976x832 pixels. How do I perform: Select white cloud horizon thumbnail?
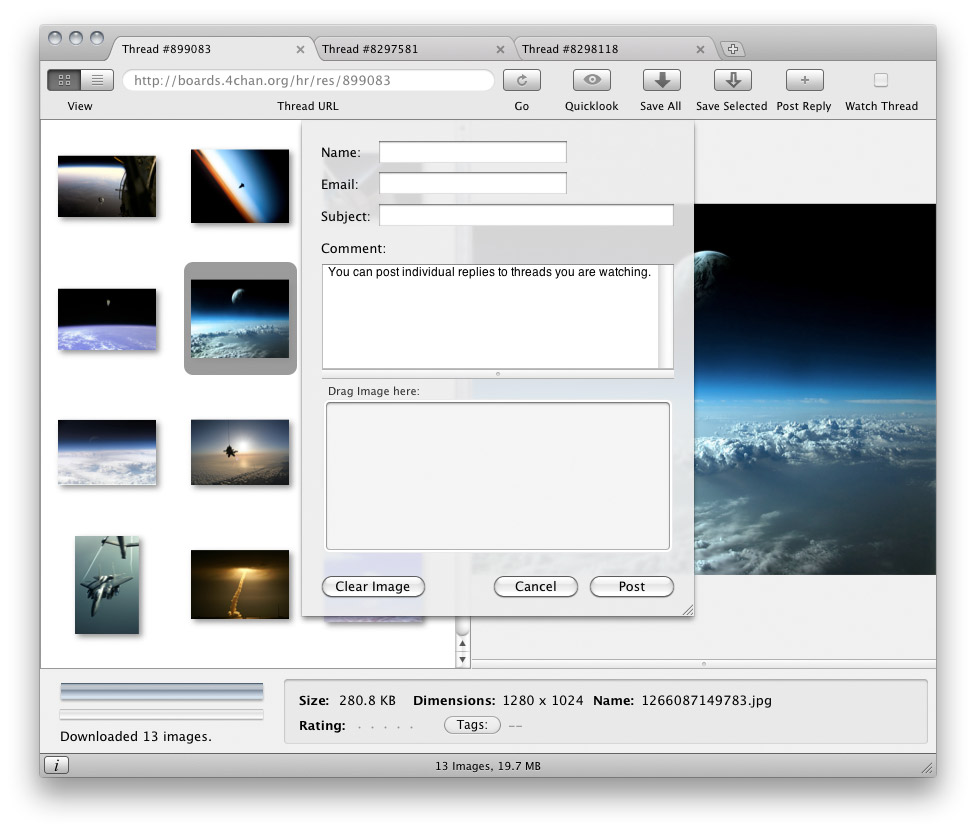[x=107, y=452]
